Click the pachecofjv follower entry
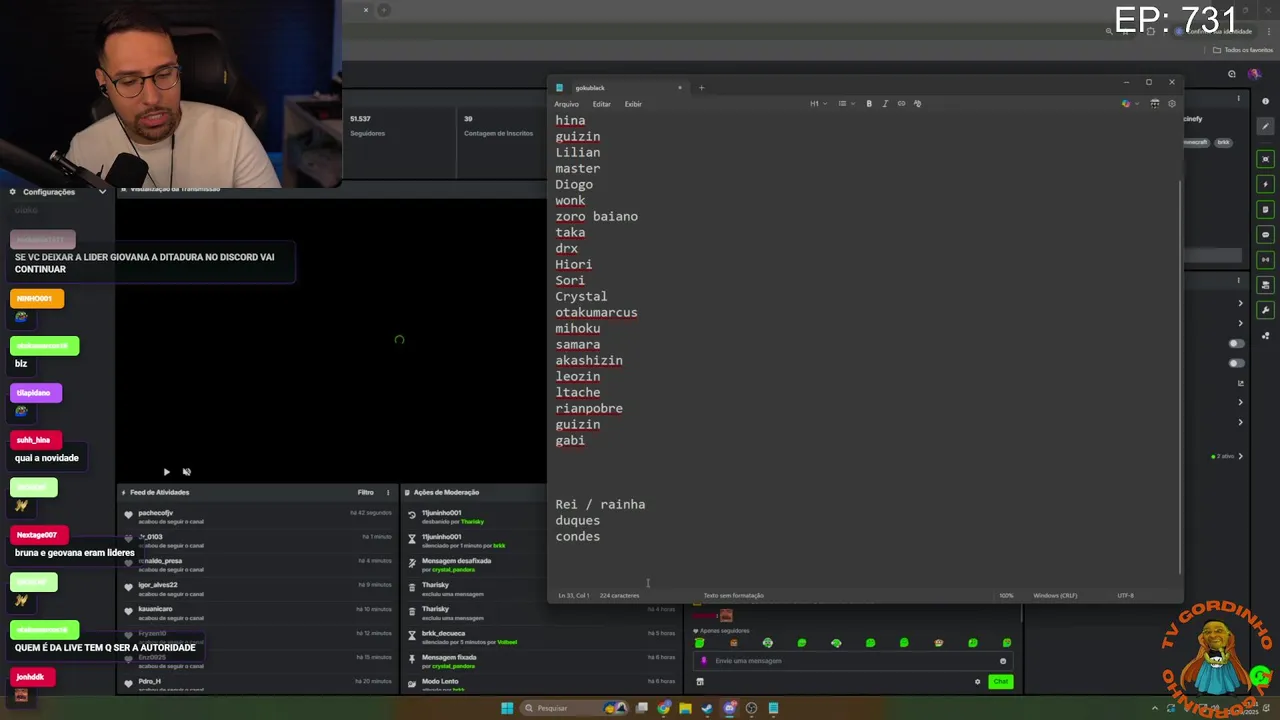This screenshot has height=720, width=1280. click(257, 516)
